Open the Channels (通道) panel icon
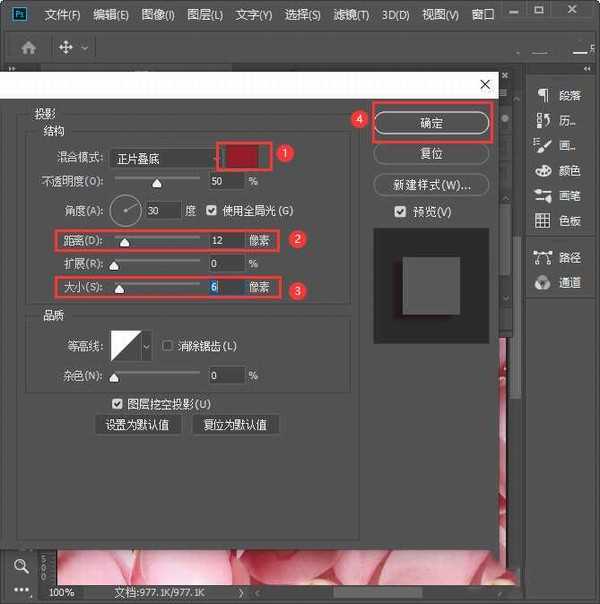The width and height of the screenshot is (600, 604). (543, 282)
